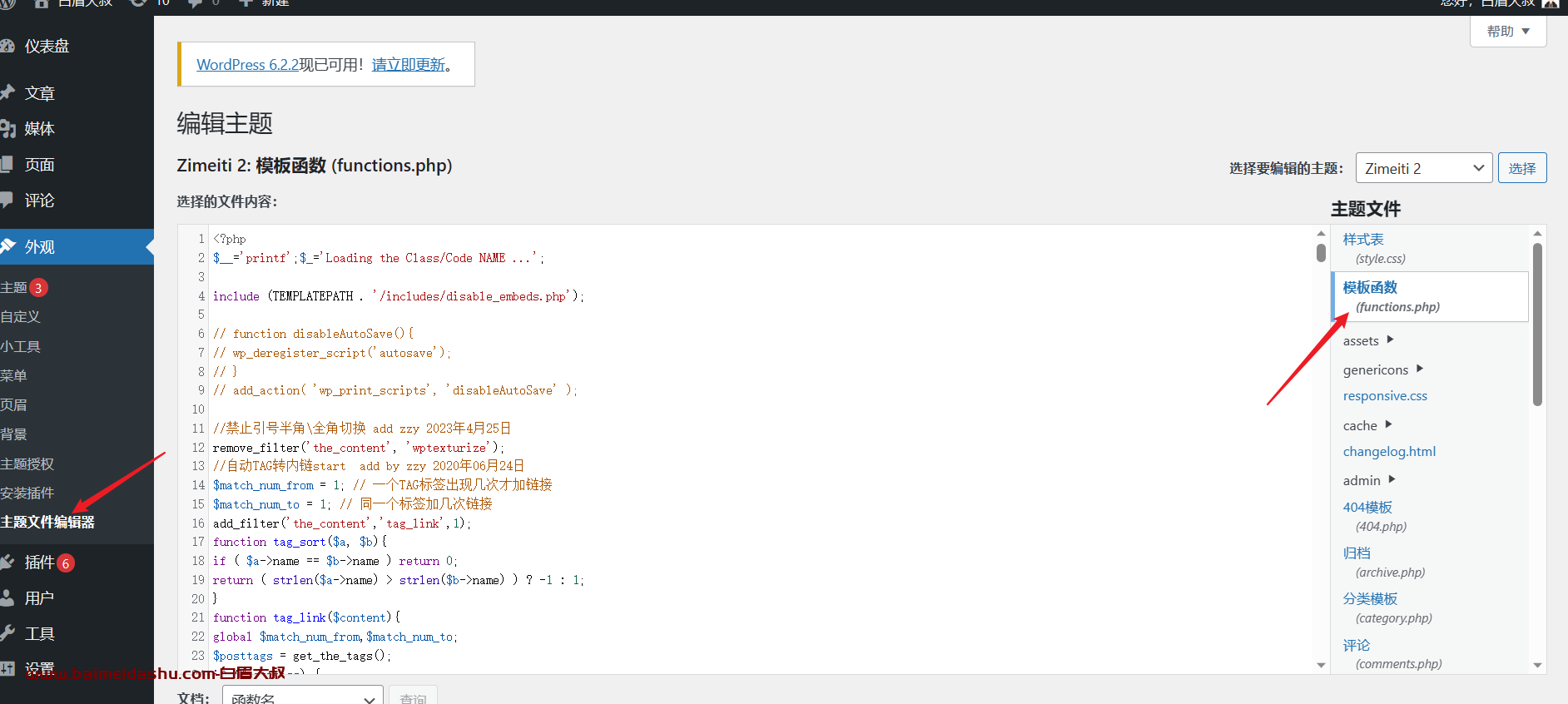Open 用户 menu
Screen dimensions: 1568x704
[39, 597]
